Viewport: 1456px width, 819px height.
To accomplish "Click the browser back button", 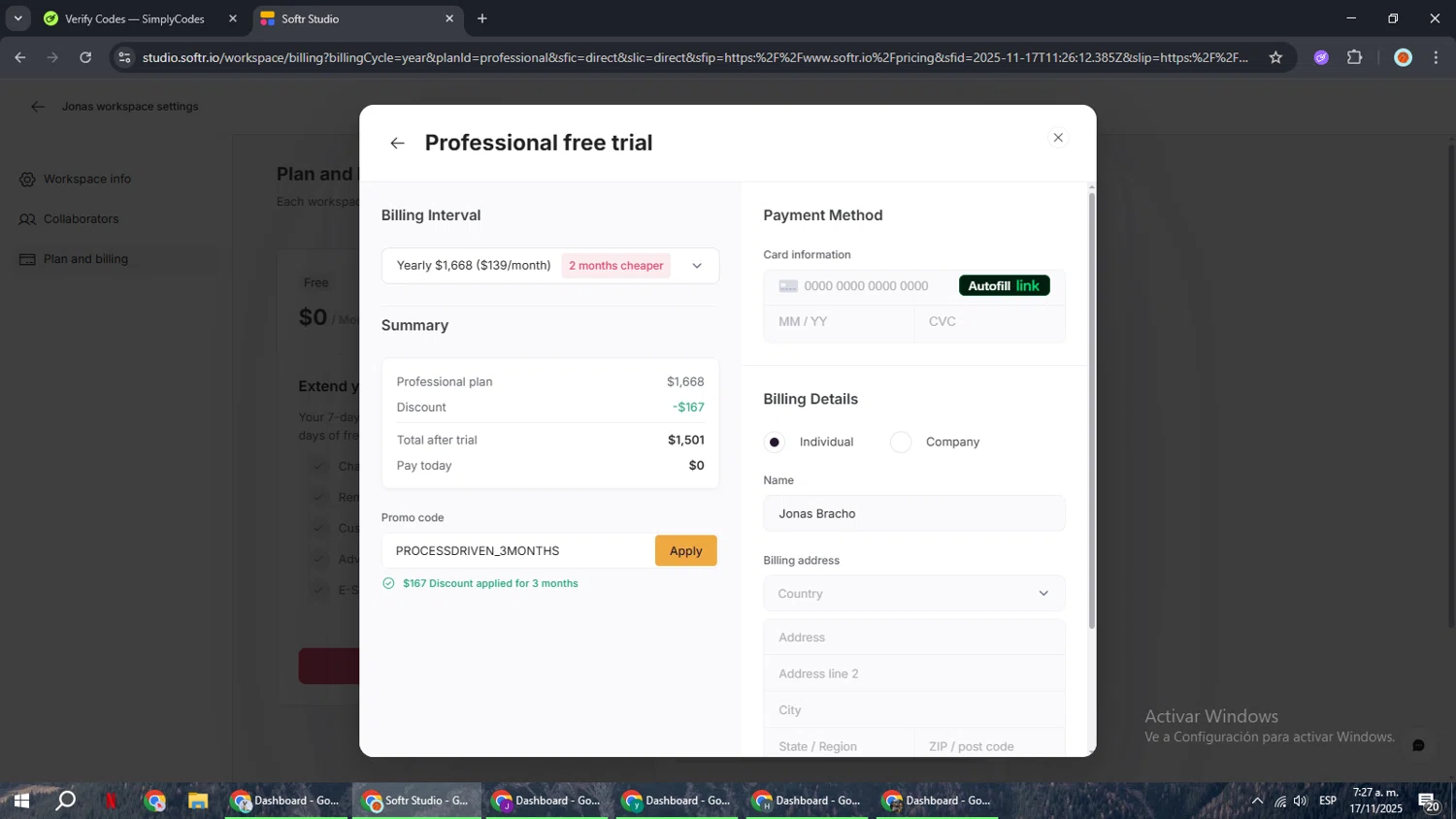I will click(20, 57).
